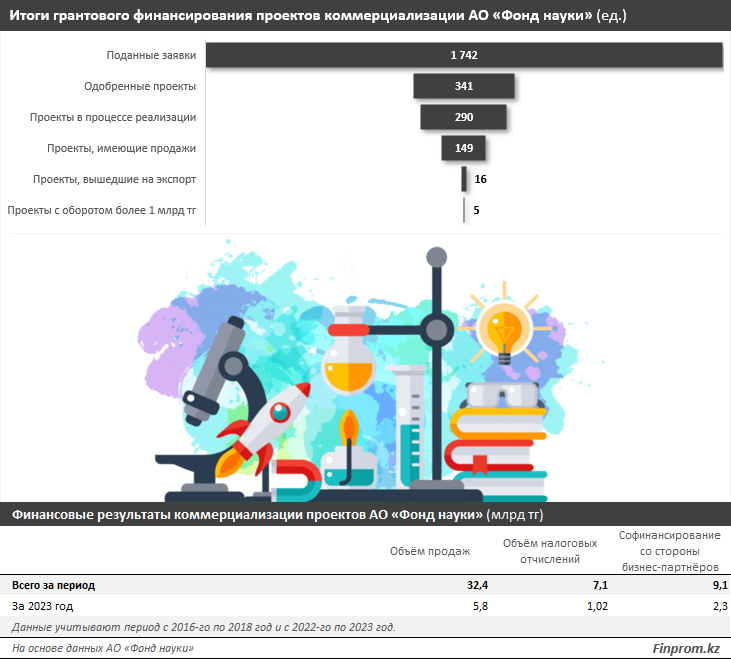This screenshot has width=731, height=659.
Task: Click the alcohol burner with flame
Action: tap(349, 450)
